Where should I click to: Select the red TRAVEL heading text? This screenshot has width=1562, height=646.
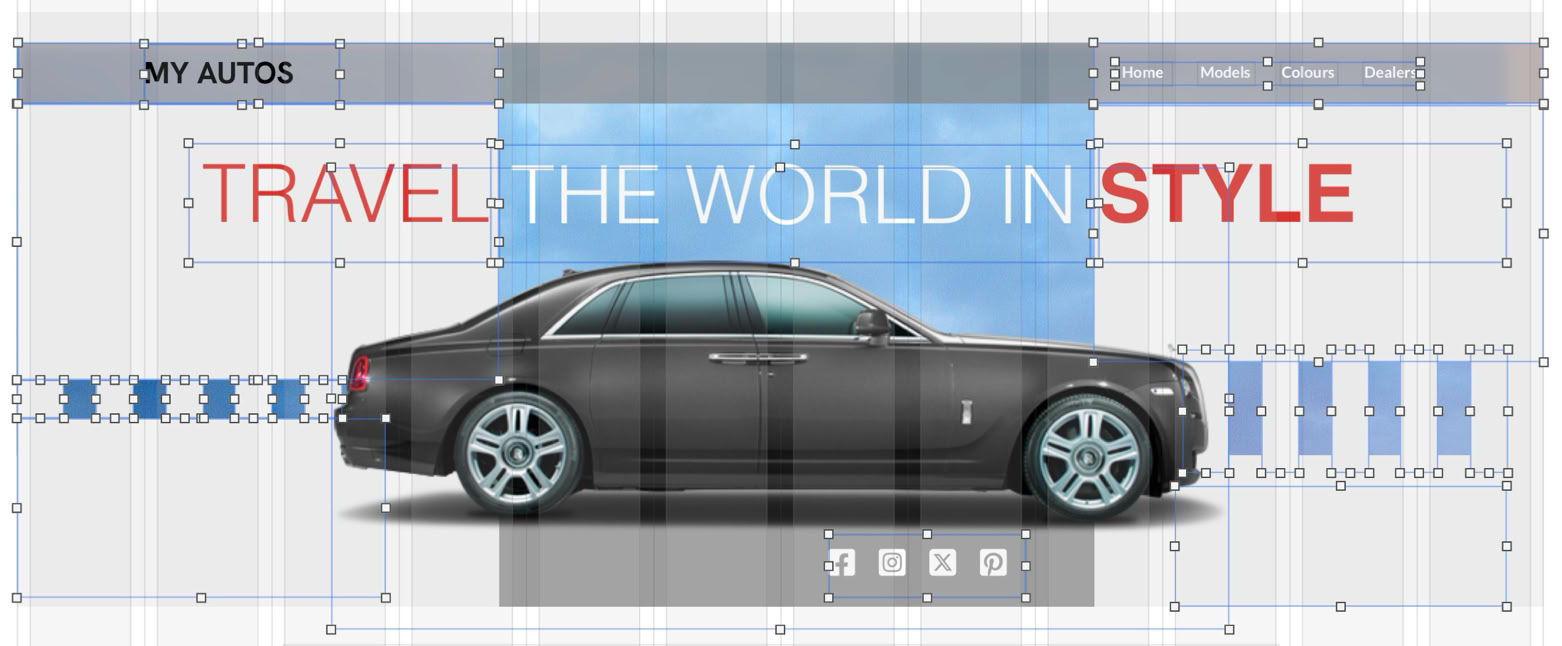click(x=345, y=194)
